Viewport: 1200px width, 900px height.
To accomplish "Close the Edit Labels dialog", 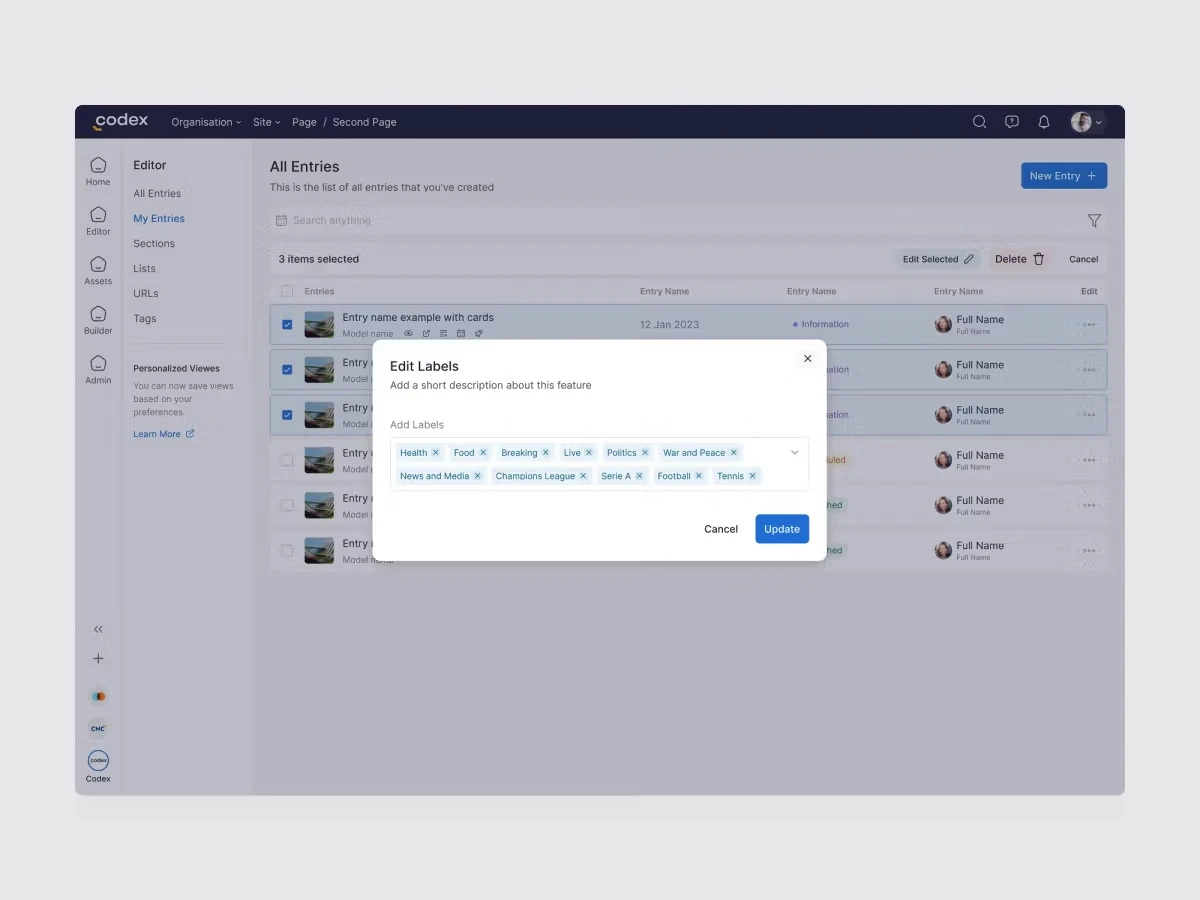I will (x=808, y=359).
